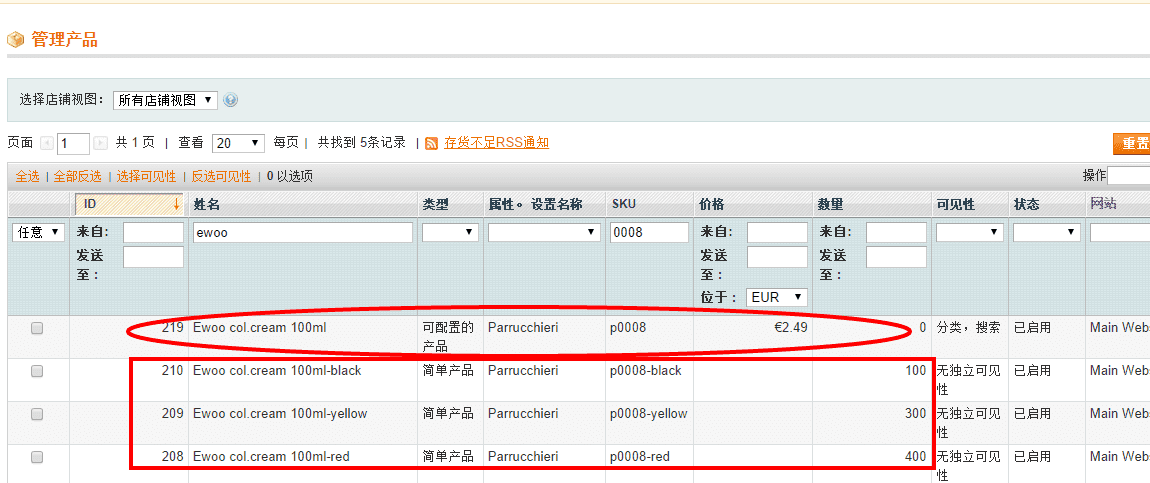Click the 分类，搜索 visibility cell
The width and height of the screenshot is (1150, 483).
pos(968,328)
